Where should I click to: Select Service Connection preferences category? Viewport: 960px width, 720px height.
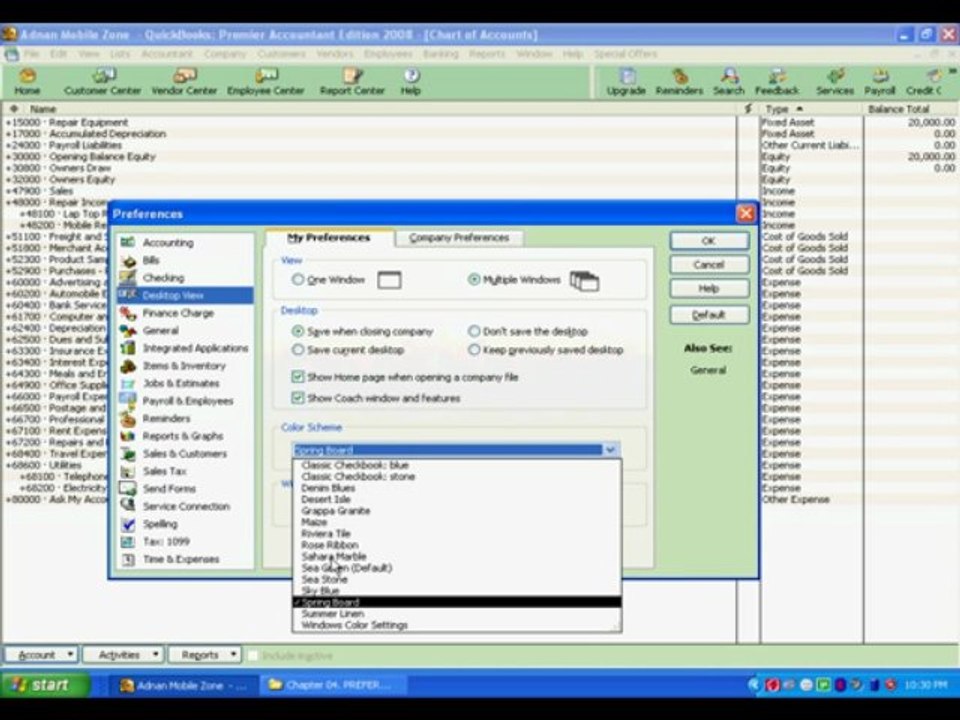(185, 506)
